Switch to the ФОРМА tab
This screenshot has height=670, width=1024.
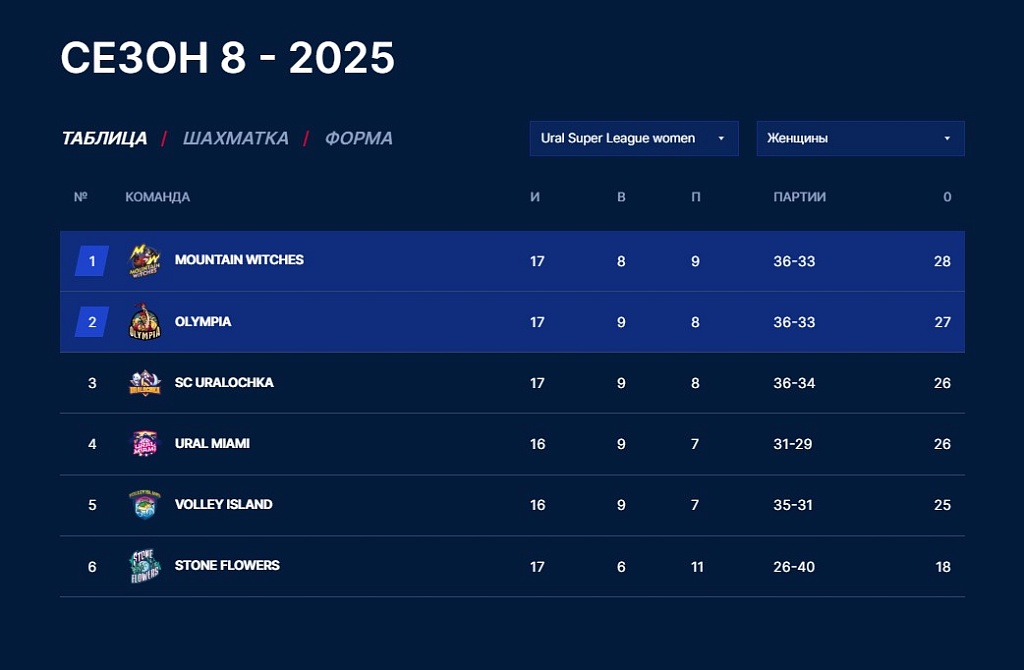pyautogui.click(x=359, y=138)
